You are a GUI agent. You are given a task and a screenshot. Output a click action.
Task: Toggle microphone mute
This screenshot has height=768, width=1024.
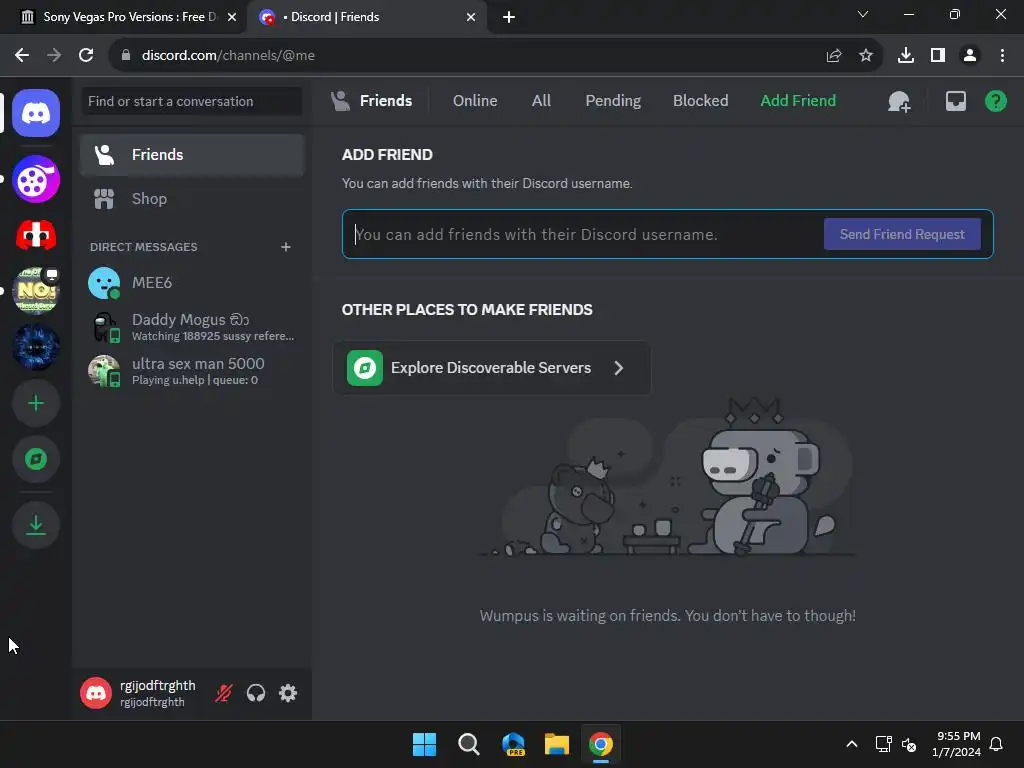point(223,693)
